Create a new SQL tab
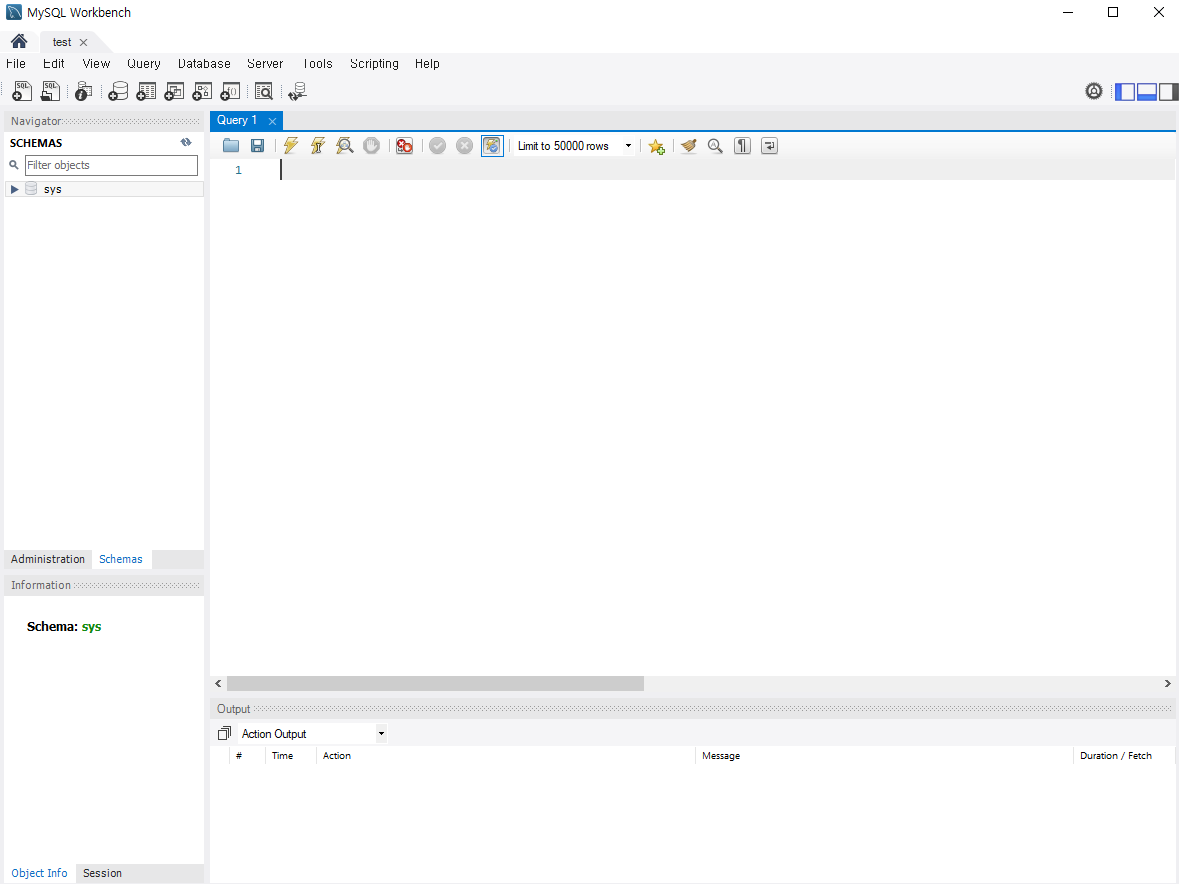The width and height of the screenshot is (1179, 884). click(22, 91)
